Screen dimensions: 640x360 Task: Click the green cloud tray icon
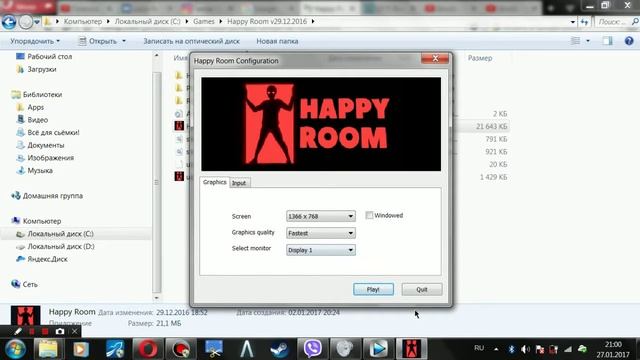[582, 349]
